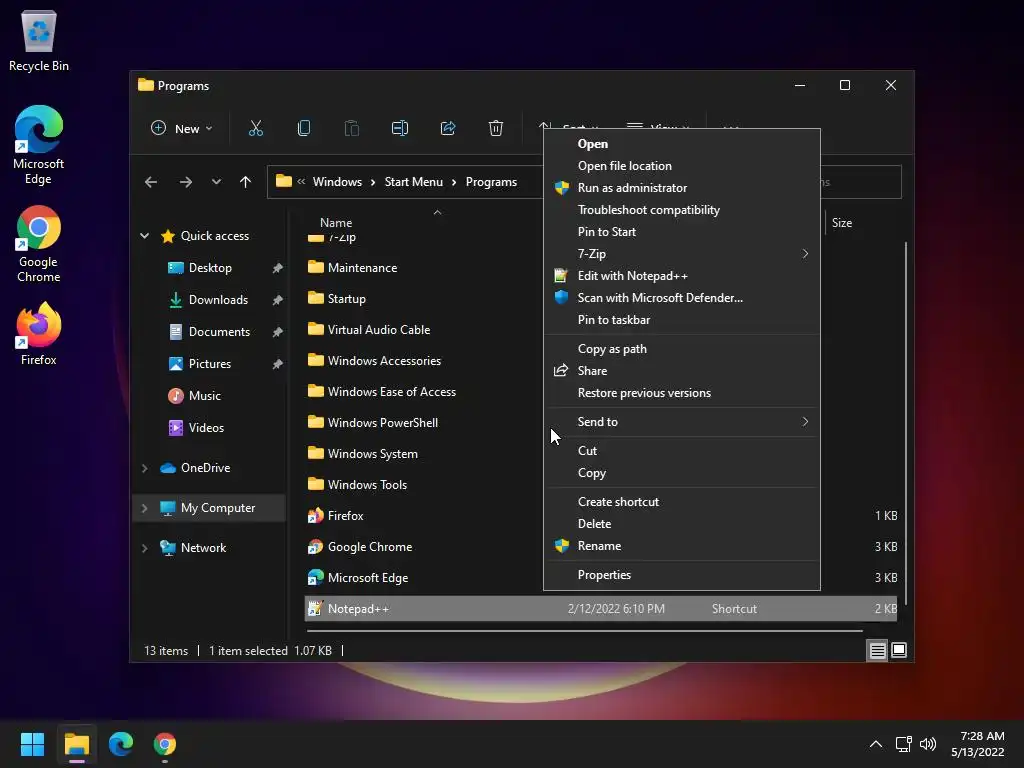Select Pin to Start
This screenshot has height=768, width=1024.
click(x=682, y=232)
